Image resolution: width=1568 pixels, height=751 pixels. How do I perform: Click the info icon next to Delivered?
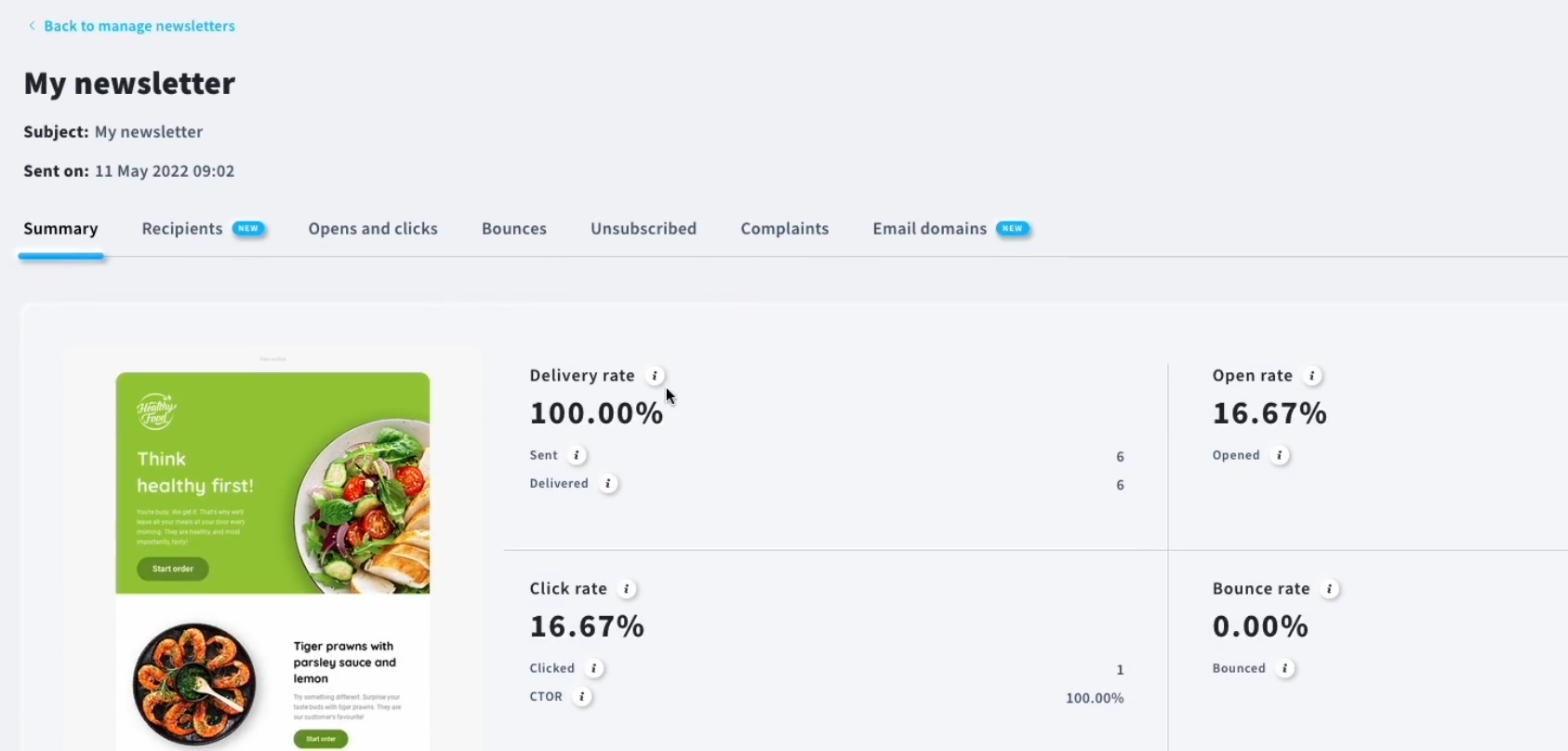(x=608, y=484)
